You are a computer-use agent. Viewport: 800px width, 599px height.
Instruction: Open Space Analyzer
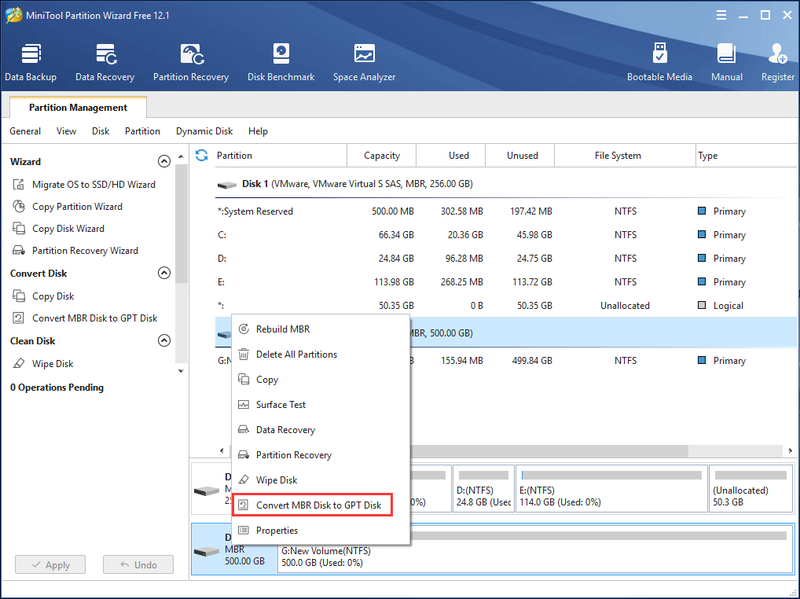tap(364, 62)
